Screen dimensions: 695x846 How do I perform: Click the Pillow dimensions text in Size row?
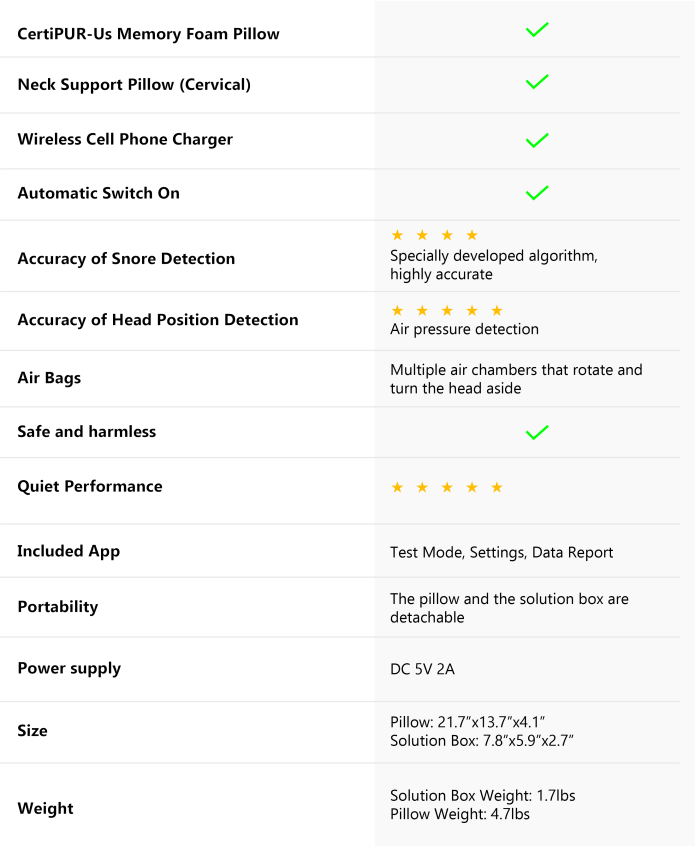click(x=467, y=722)
